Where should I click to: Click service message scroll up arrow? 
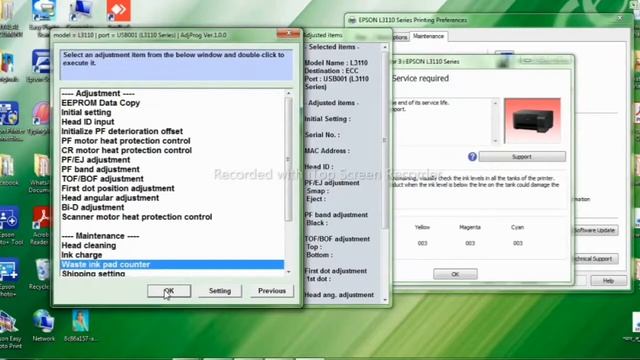point(495,103)
